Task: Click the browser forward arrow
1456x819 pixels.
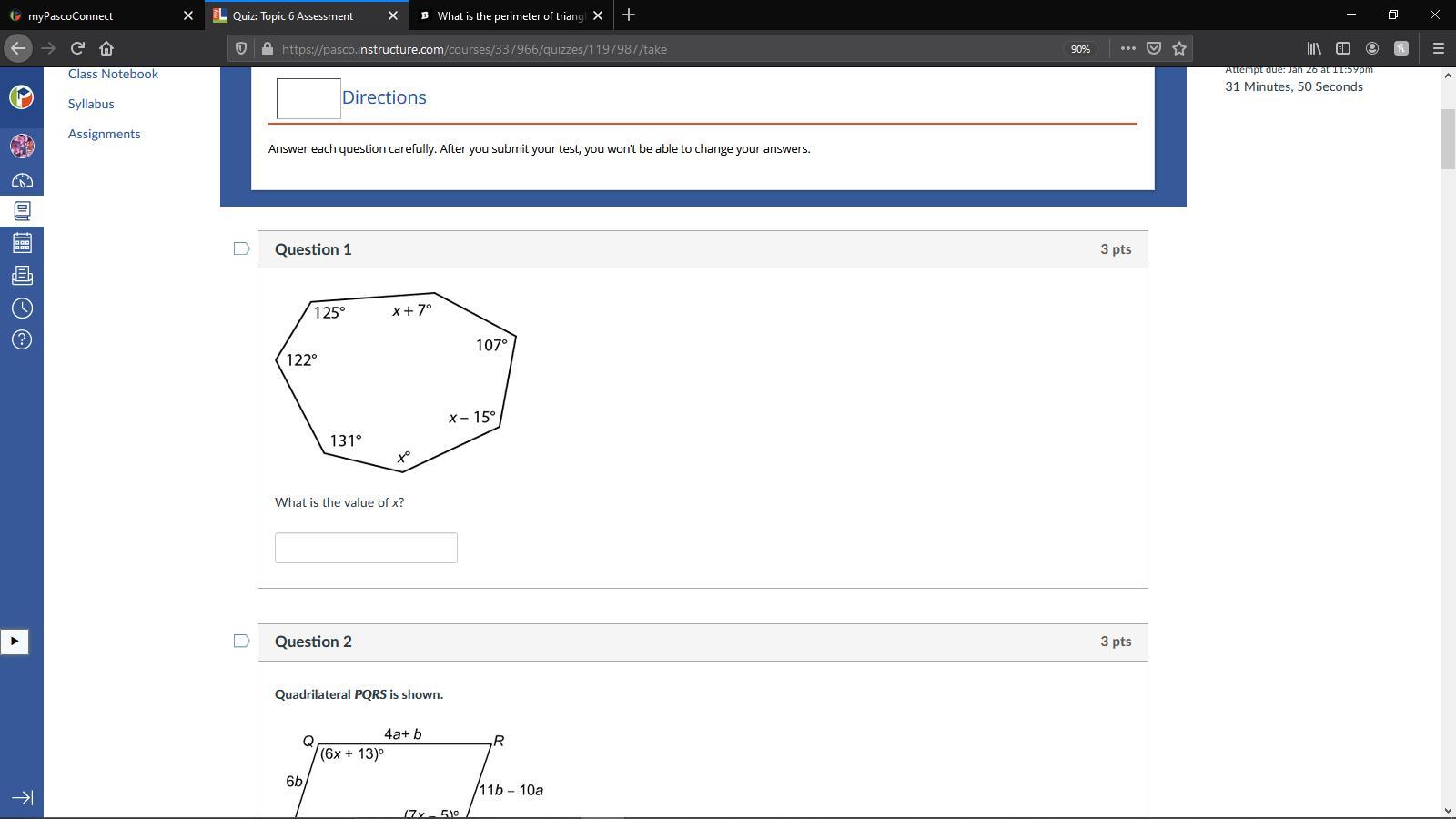Action: click(48, 48)
